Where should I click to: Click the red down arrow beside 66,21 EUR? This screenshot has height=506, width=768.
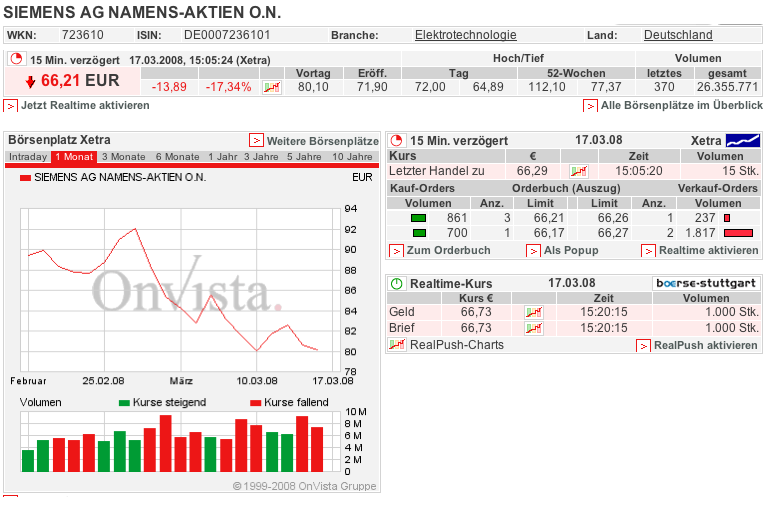(x=30, y=82)
